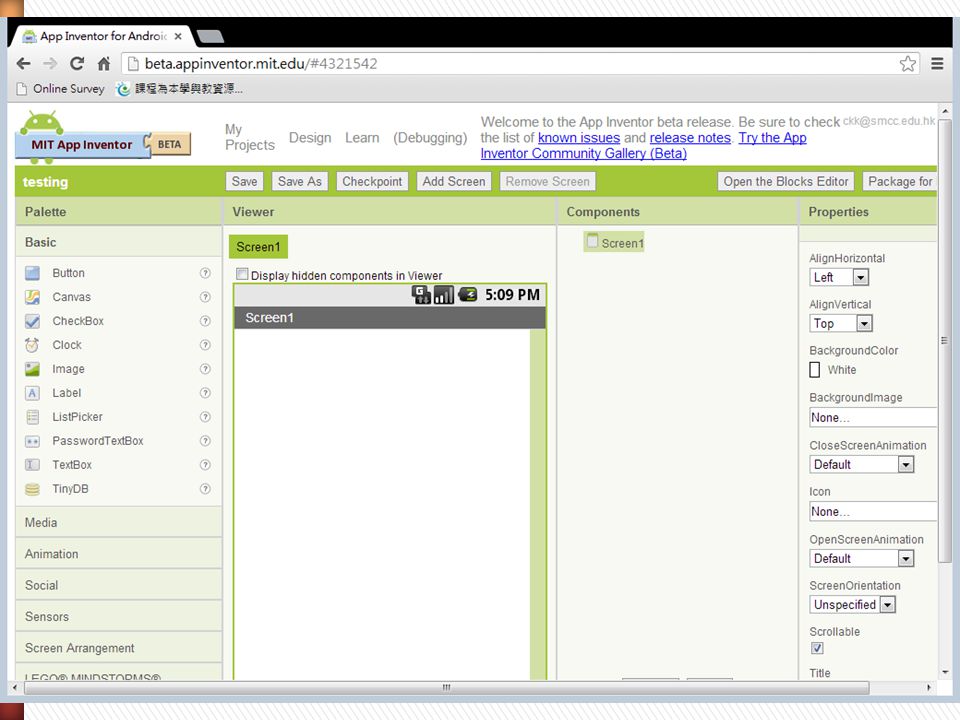
Task: Select the Canvas component icon
Action: click(x=32, y=297)
